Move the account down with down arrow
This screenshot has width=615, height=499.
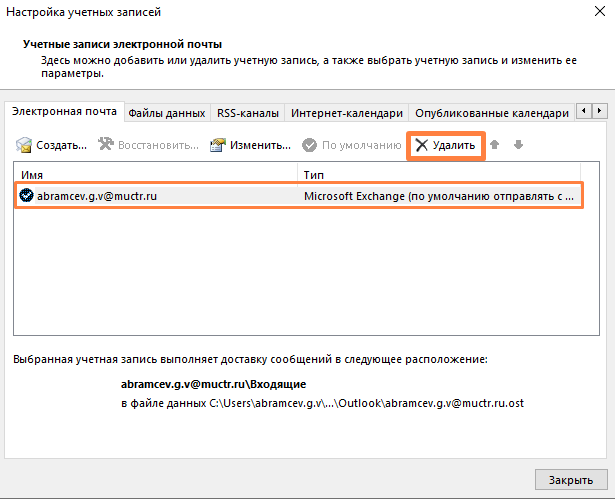point(518,146)
